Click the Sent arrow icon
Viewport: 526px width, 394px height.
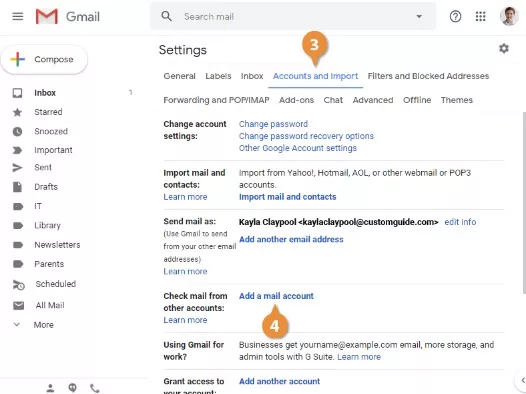click(x=17, y=167)
